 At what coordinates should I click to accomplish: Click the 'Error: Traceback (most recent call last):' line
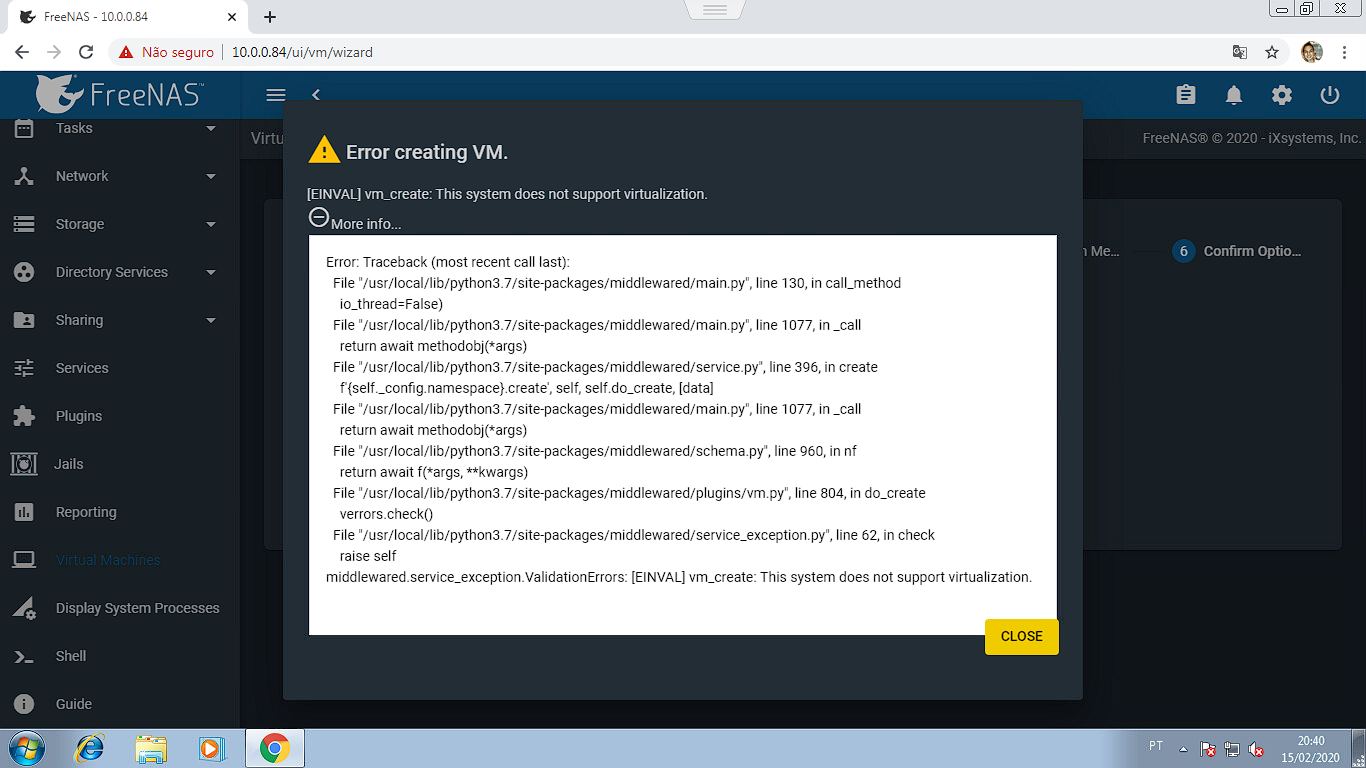[448, 262]
